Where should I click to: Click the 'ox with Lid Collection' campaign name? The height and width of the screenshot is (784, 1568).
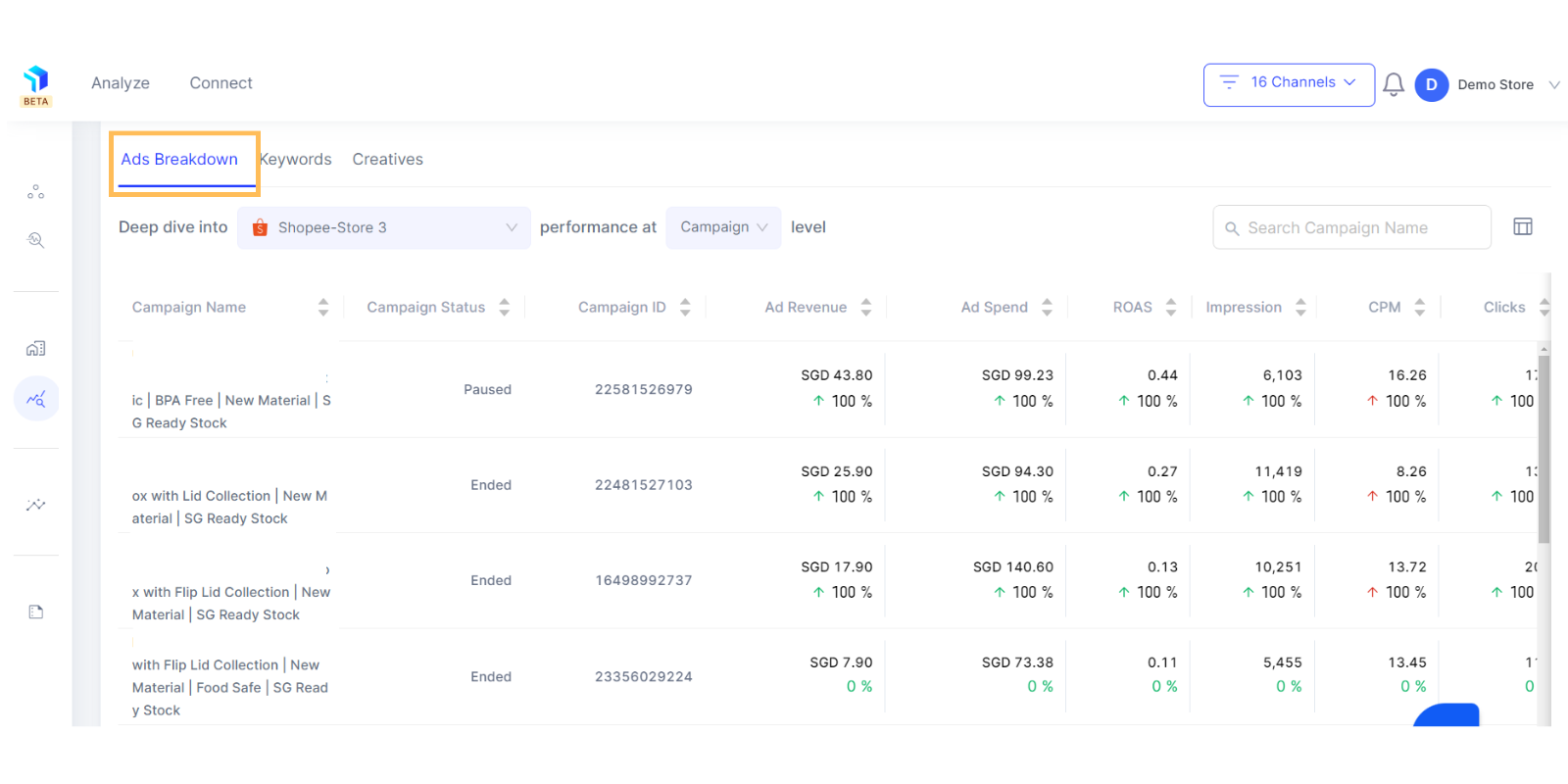click(x=229, y=508)
